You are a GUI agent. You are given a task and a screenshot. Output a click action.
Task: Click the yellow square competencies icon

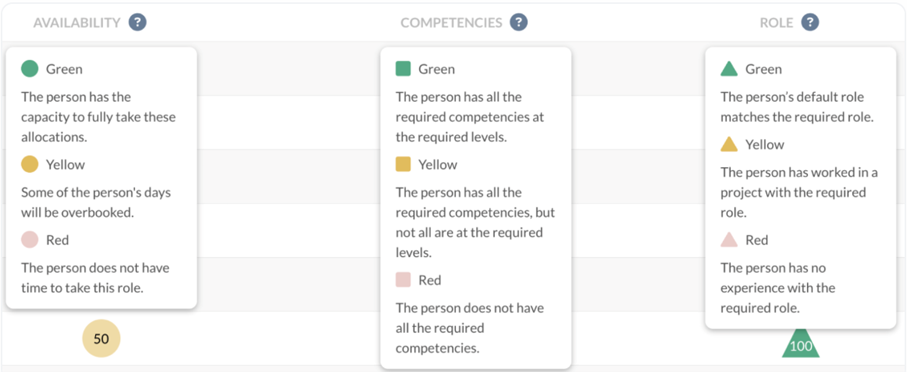[x=403, y=164]
